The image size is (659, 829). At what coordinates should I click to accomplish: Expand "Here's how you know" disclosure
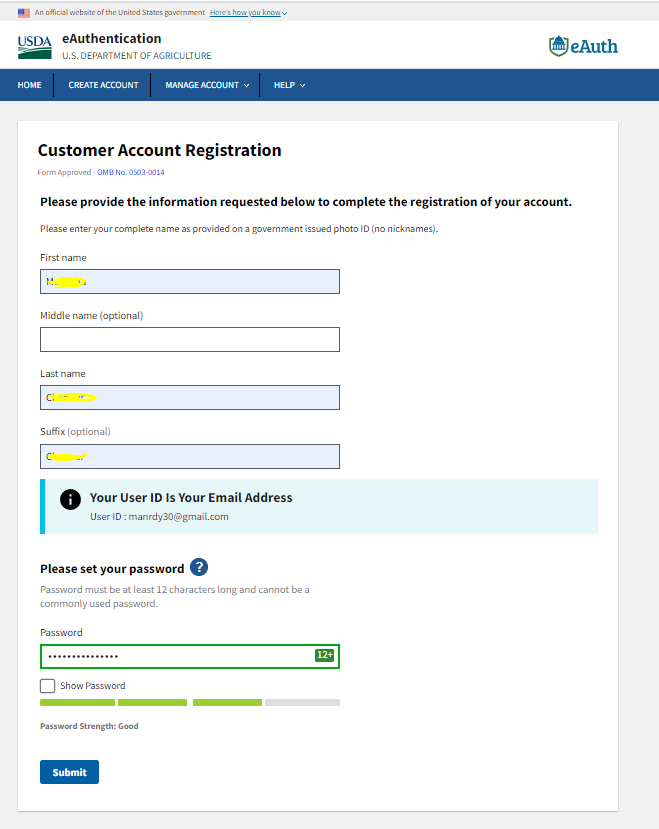pyautogui.click(x=248, y=13)
